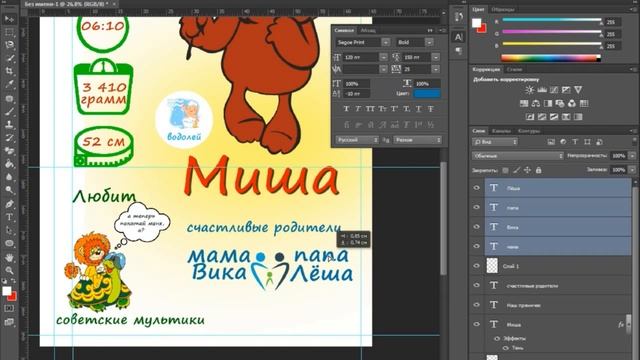Screen dimensions: 640x360
Task: Open the layer blend mode dropdown
Action: (518, 156)
